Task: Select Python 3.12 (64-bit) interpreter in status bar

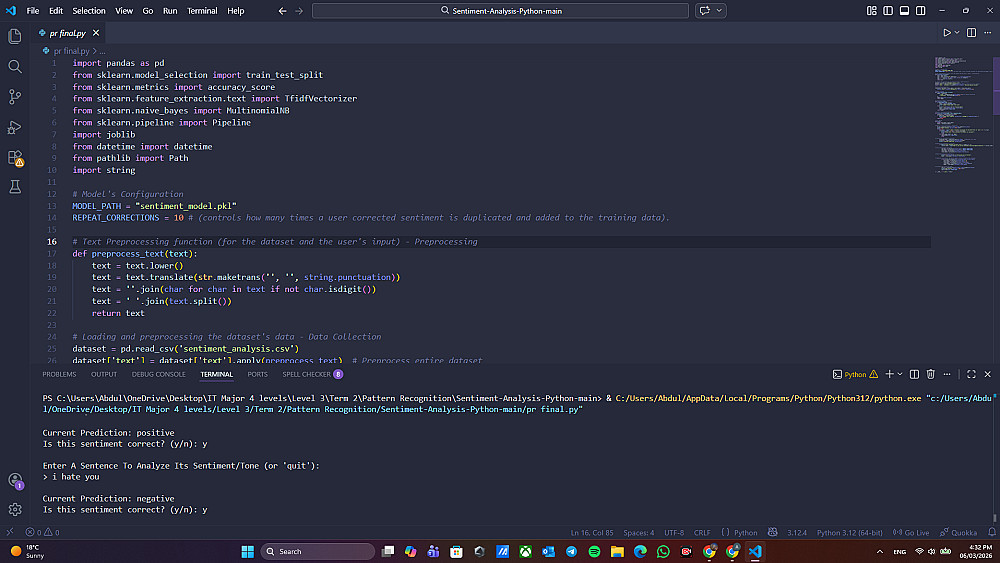Action: click(x=849, y=532)
